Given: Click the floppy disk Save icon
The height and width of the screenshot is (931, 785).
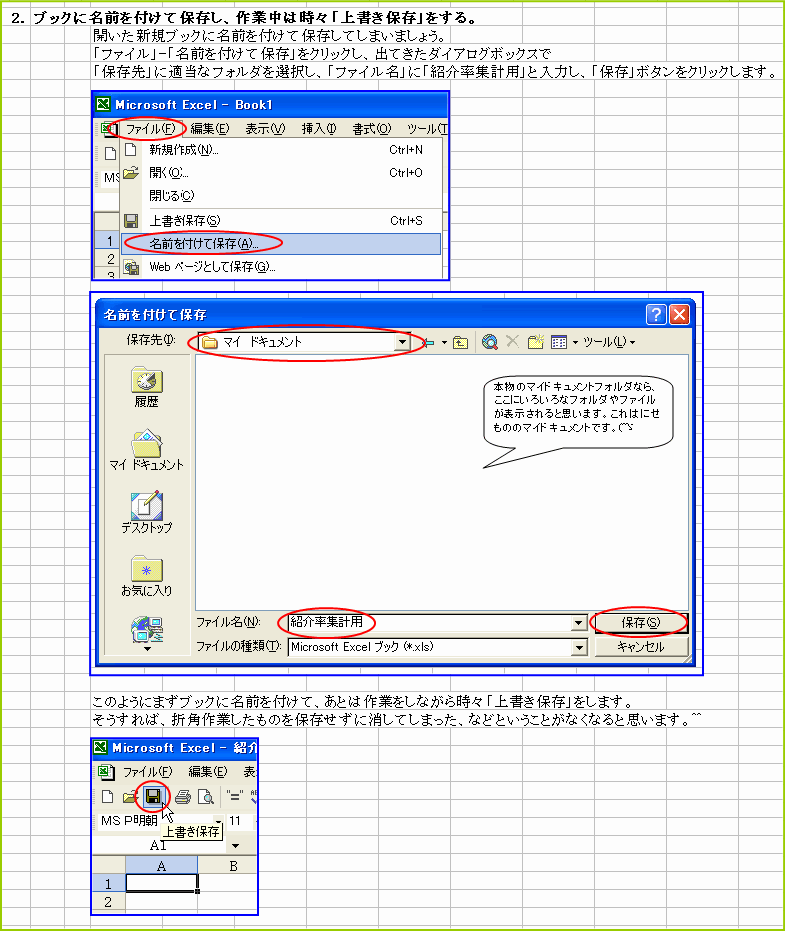Looking at the screenshot, I should pyautogui.click(x=153, y=796).
